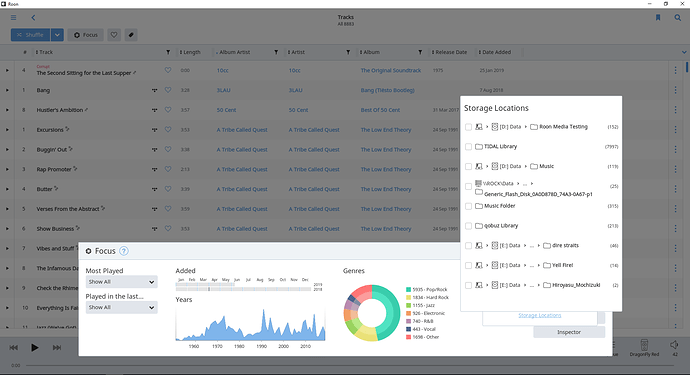Favorite the track Butter
Screen dimensions: 690x375
[x=168, y=189]
